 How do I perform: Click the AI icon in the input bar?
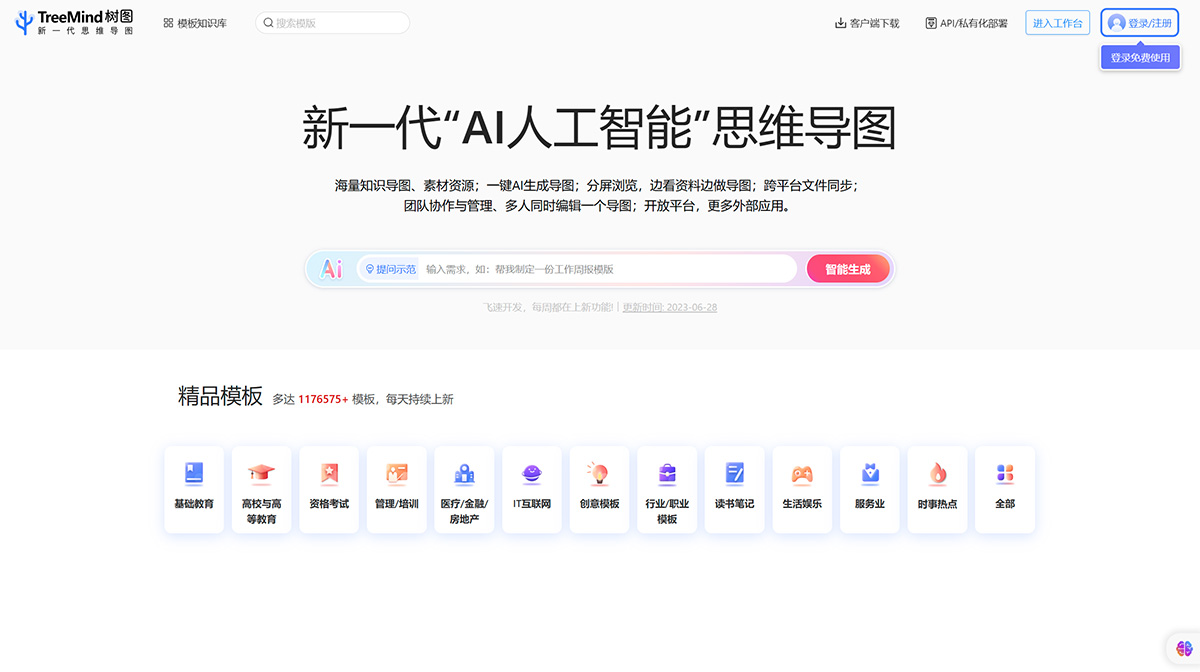point(333,268)
